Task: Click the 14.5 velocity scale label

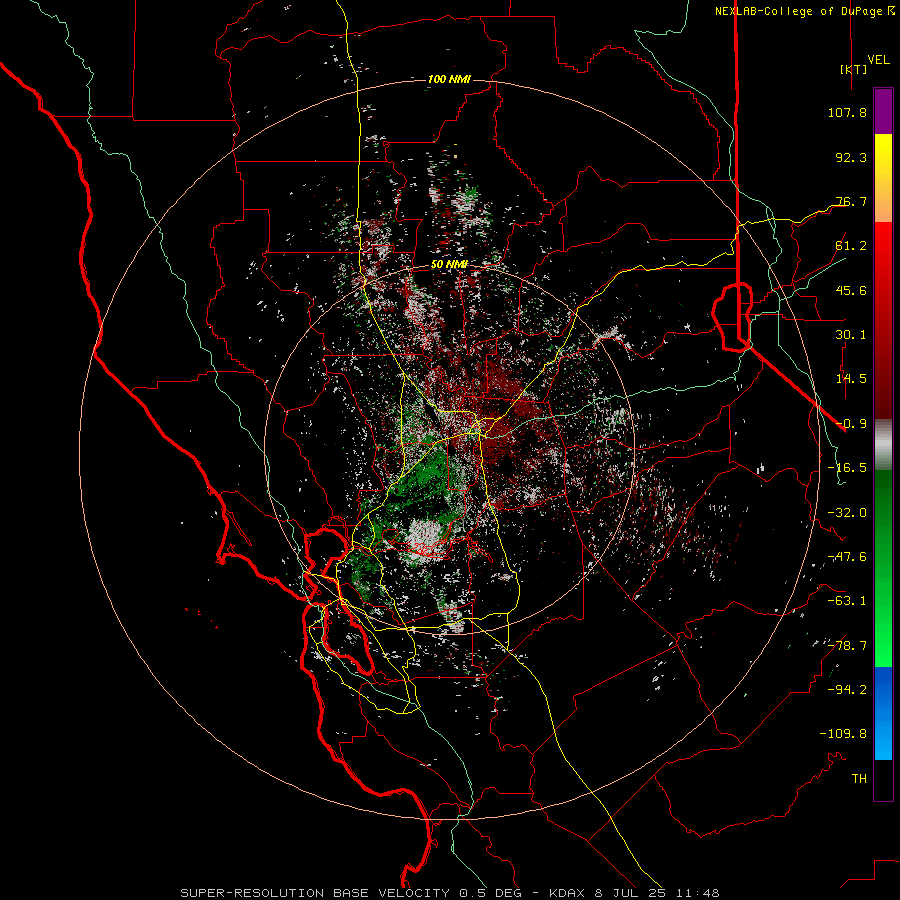Action: coord(851,379)
